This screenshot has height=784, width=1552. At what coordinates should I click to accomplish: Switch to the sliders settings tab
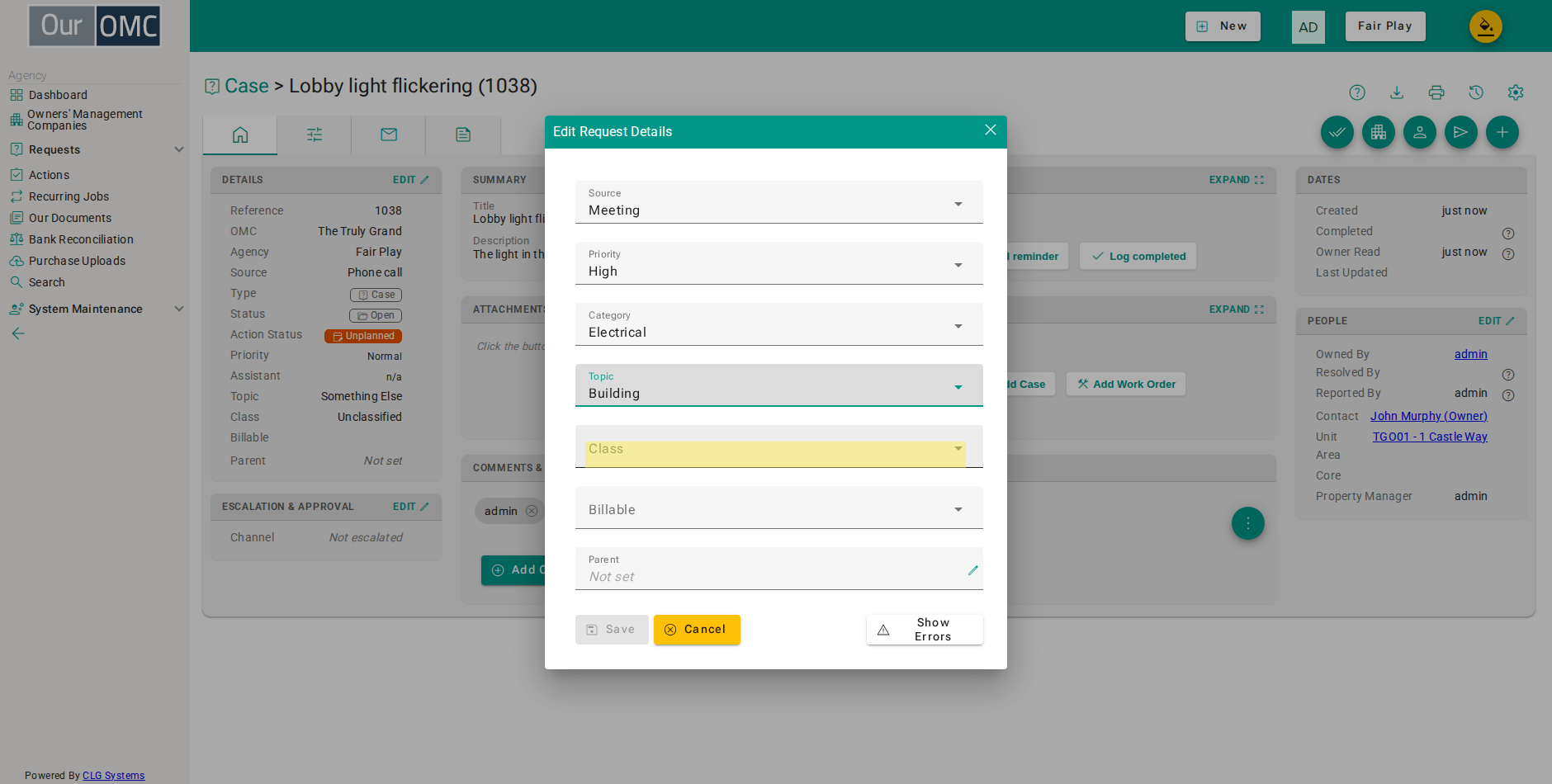(x=315, y=135)
